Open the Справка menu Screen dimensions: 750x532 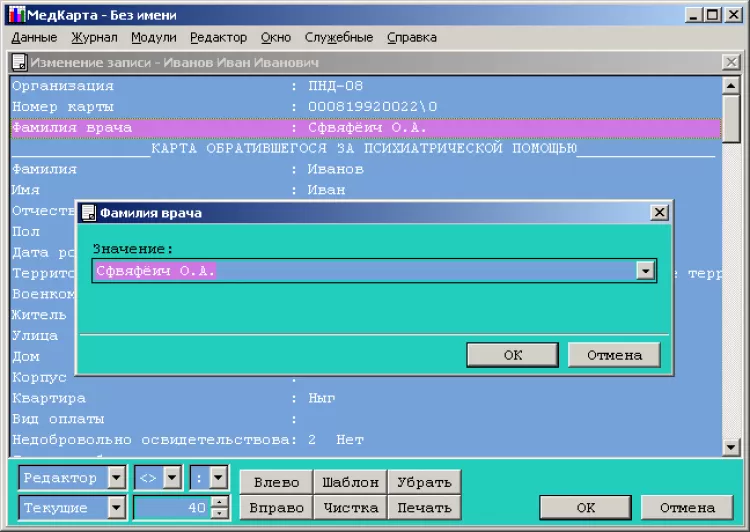click(x=411, y=37)
